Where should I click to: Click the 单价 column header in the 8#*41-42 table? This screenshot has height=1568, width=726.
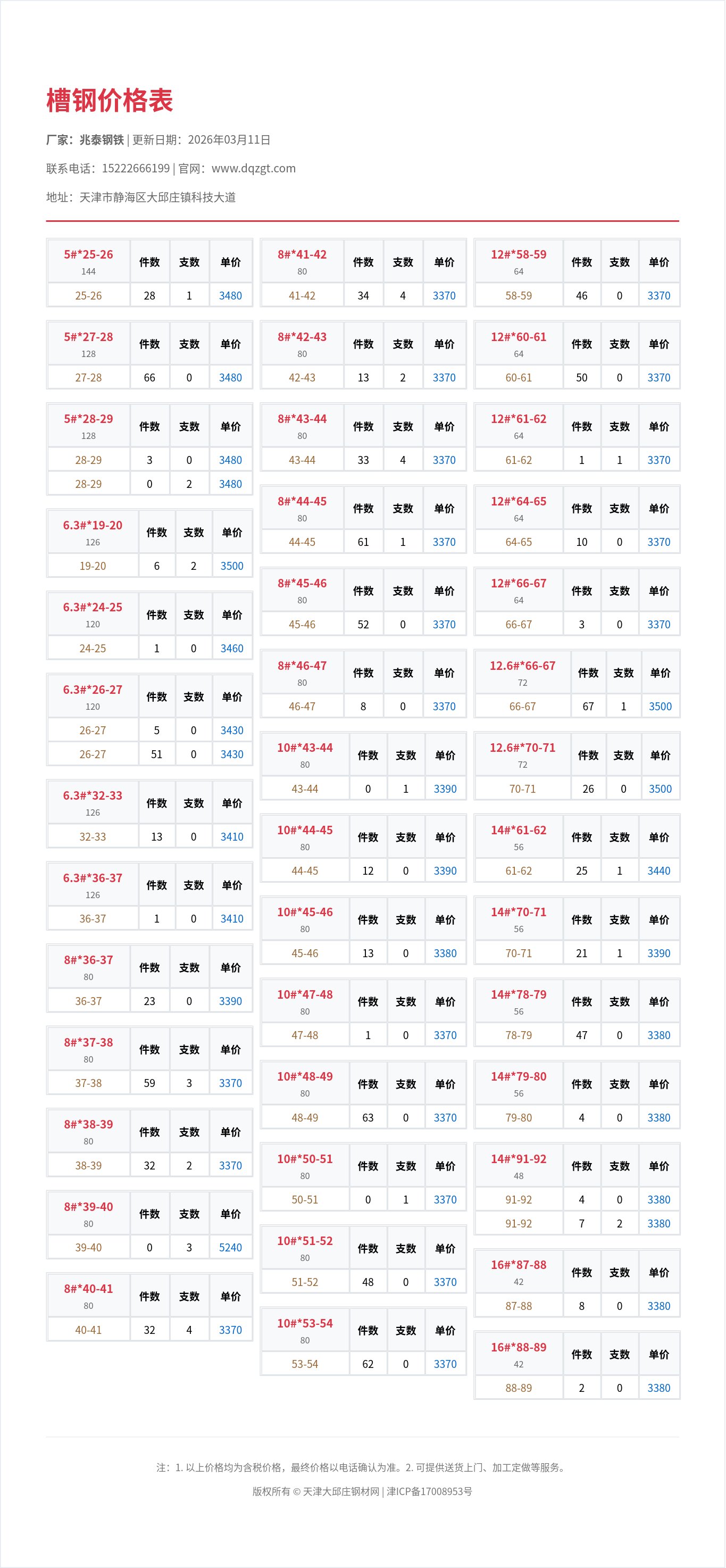[x=444, y=262]
